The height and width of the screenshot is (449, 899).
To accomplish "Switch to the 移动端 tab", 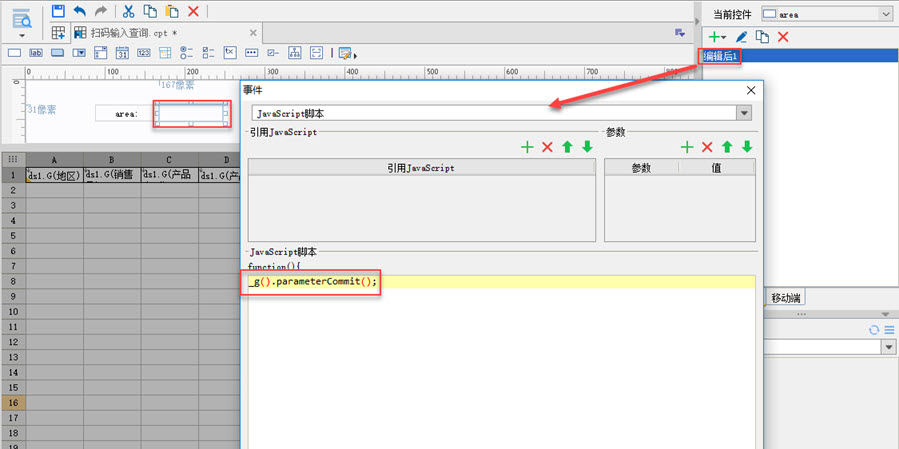I will point(786,298).
